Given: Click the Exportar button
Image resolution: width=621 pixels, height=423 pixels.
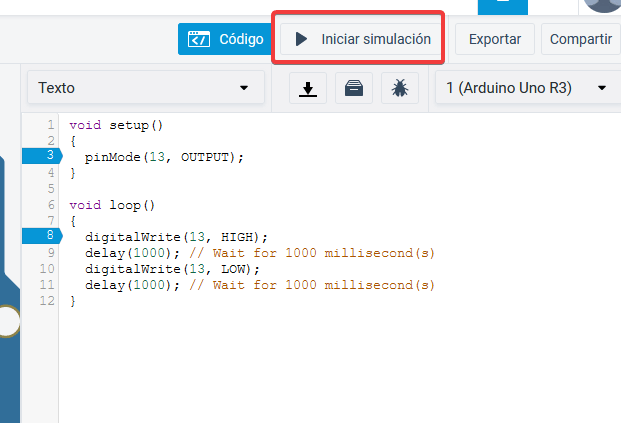Looking at the screenshot, I should 495,39.
